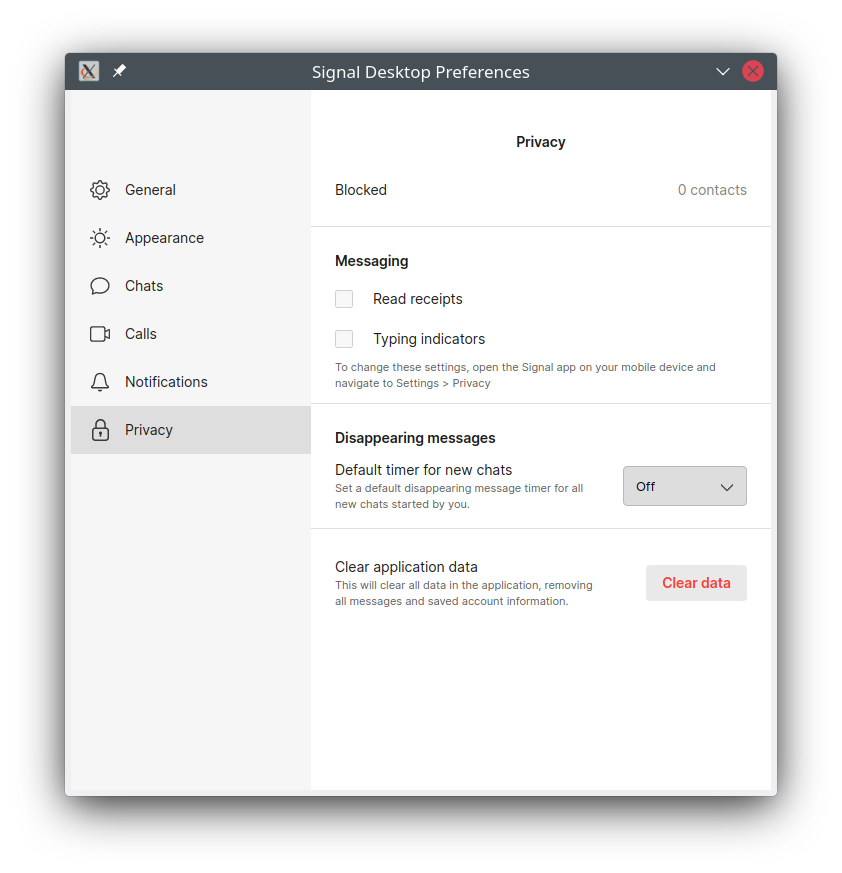Viewport: 842px width, 873px height.
Task: Toggle the Read receipts checkbox
Action: tap(344, 299)
